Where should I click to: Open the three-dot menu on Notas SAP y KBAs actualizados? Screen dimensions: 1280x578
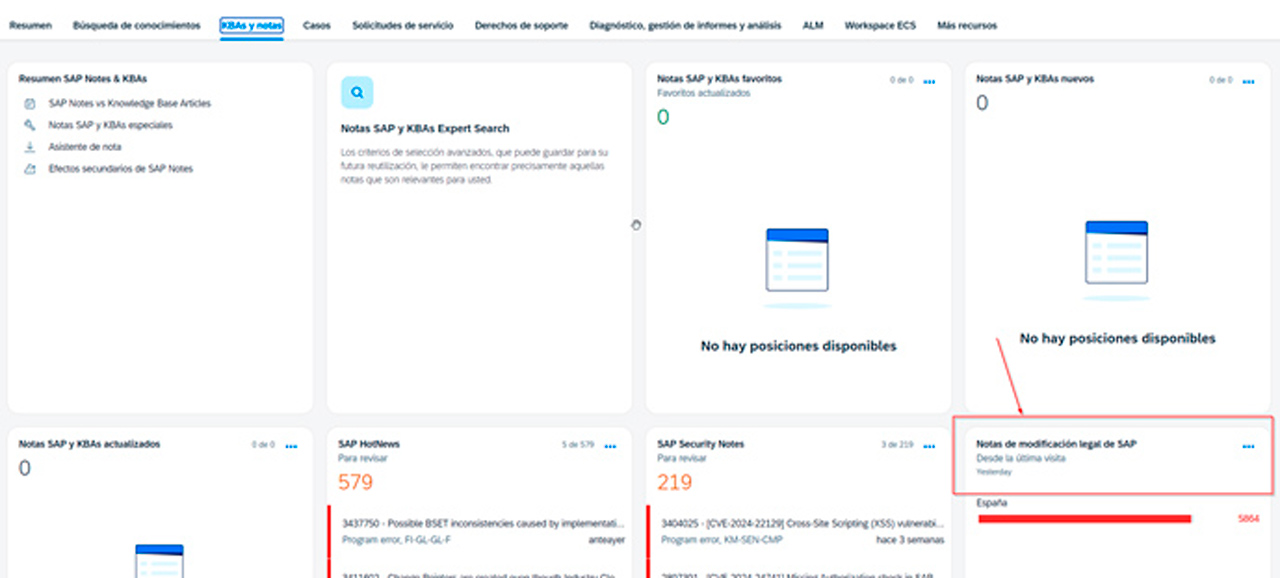(291, 446)
